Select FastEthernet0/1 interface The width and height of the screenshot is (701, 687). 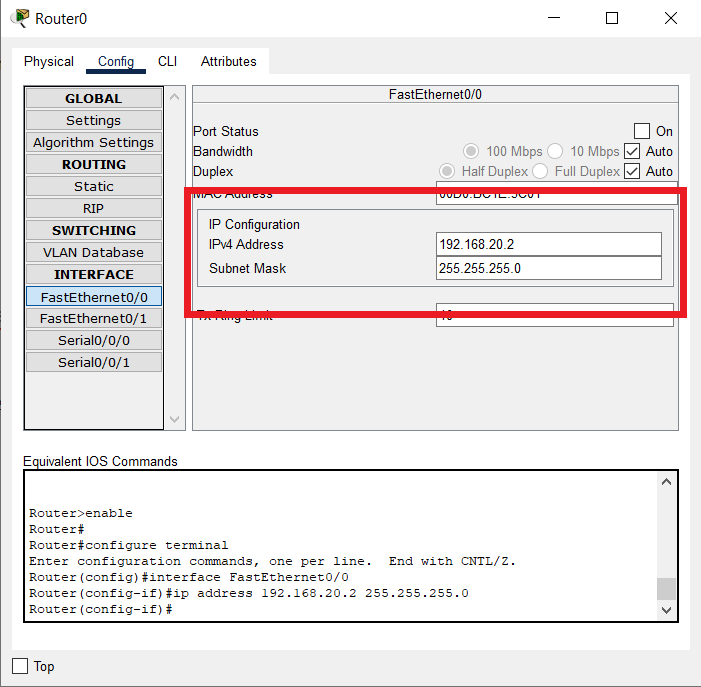pos(94,318)
